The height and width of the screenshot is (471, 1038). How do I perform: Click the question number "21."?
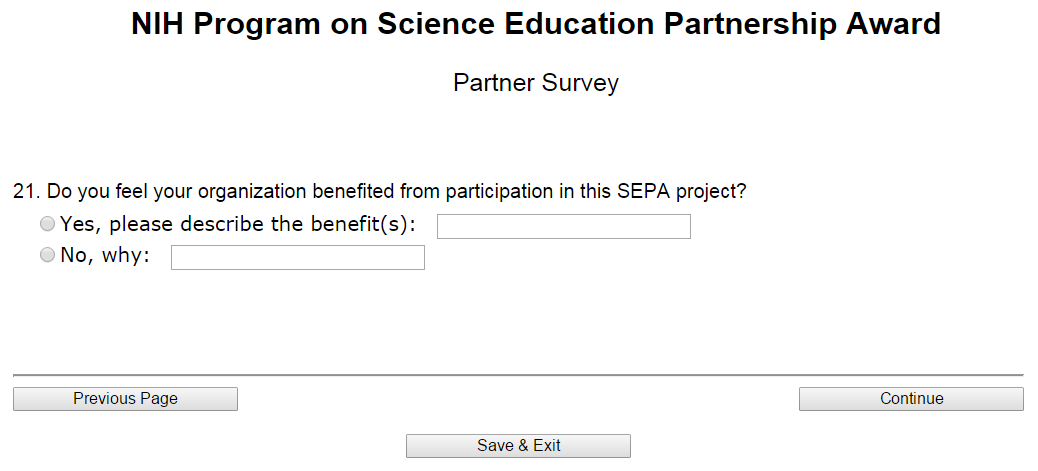27,191
